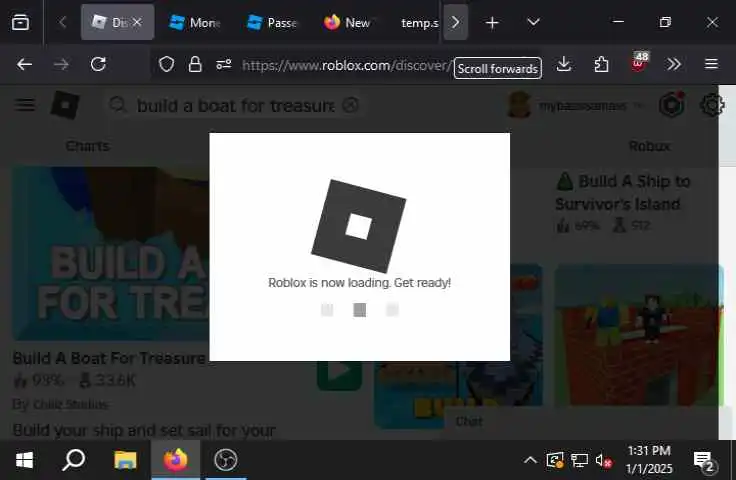Open the Chillz Studios creator link
Image resolution: width=736 pixels, height=480 pixels.
click(x=71, y=404)
